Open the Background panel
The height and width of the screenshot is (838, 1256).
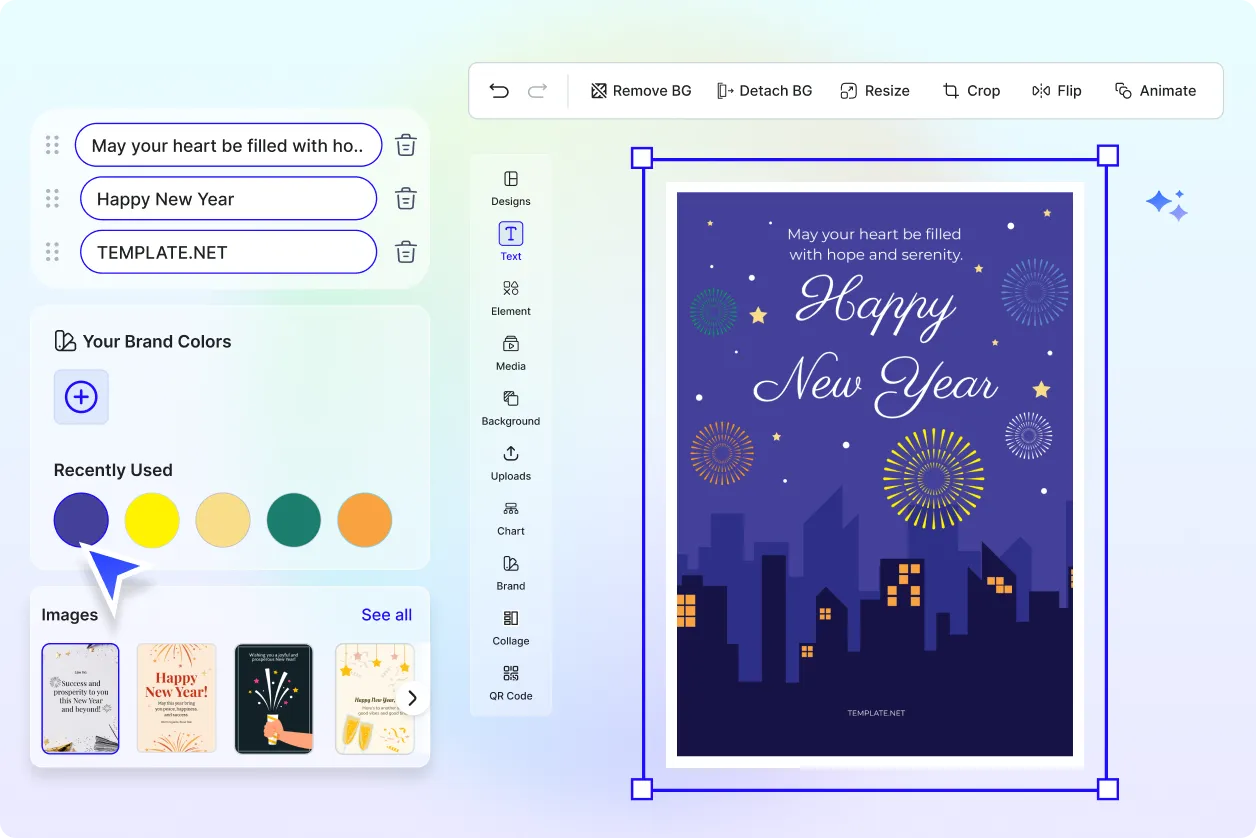coord(510,407)
